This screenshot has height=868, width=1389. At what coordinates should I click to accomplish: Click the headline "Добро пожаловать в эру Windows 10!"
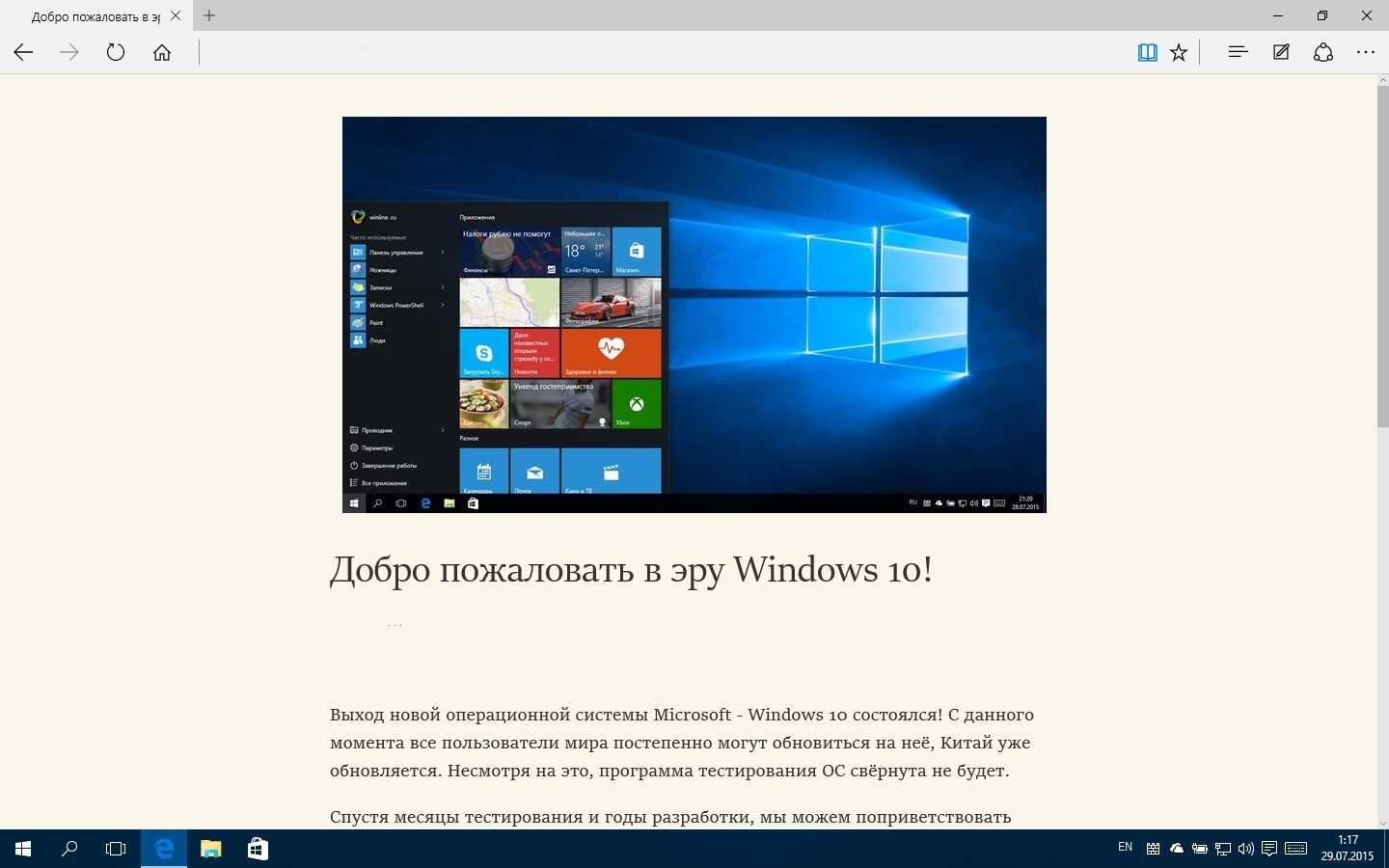631,570
